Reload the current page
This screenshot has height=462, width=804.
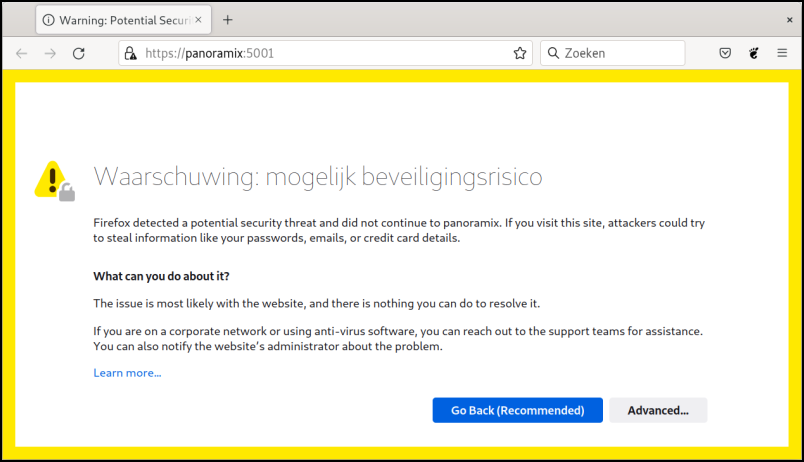(78, 53)
